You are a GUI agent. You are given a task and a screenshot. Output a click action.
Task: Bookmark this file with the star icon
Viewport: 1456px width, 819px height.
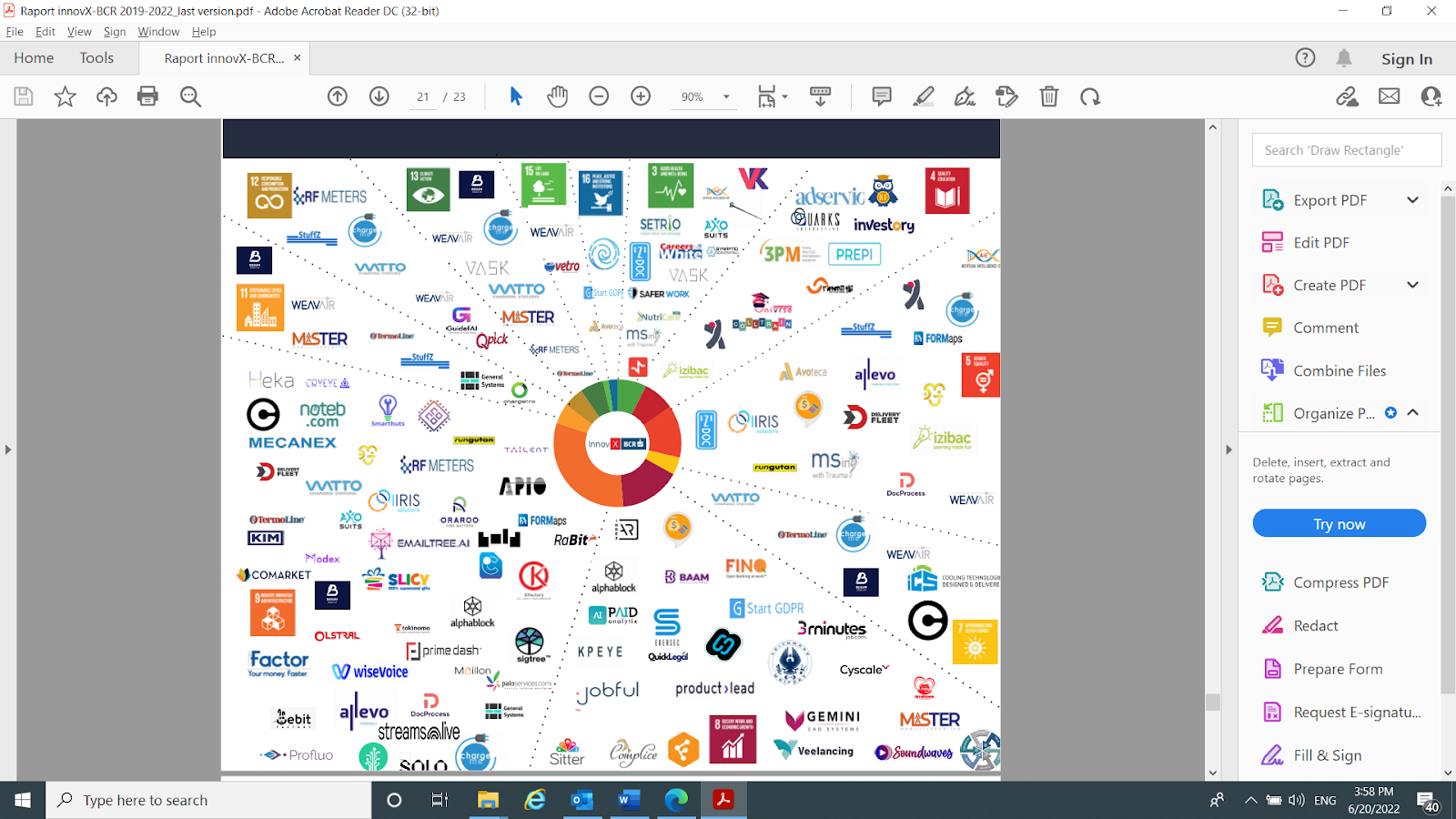point(65,96)
